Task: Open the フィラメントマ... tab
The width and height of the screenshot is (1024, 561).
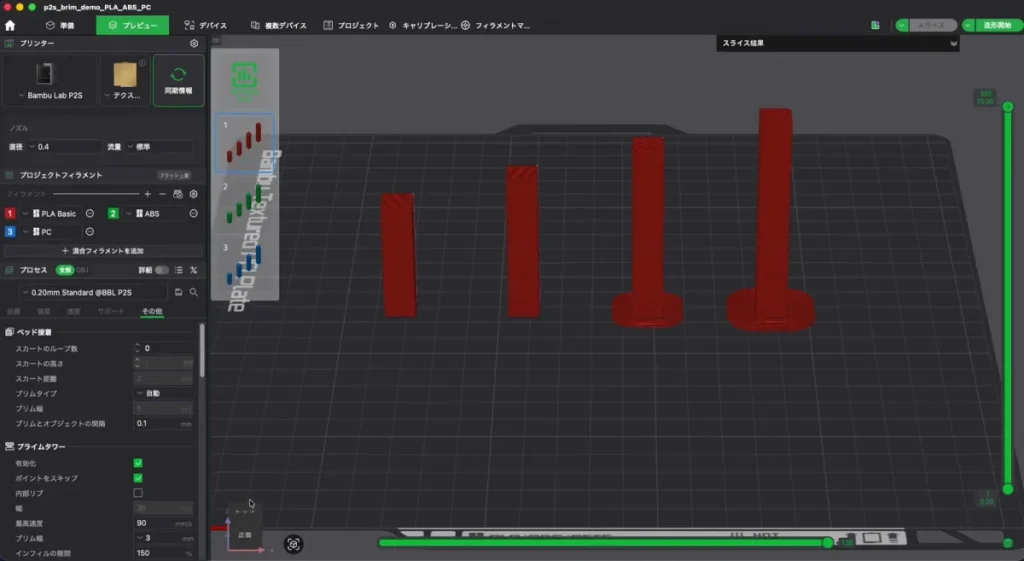Action: (496, 25)
